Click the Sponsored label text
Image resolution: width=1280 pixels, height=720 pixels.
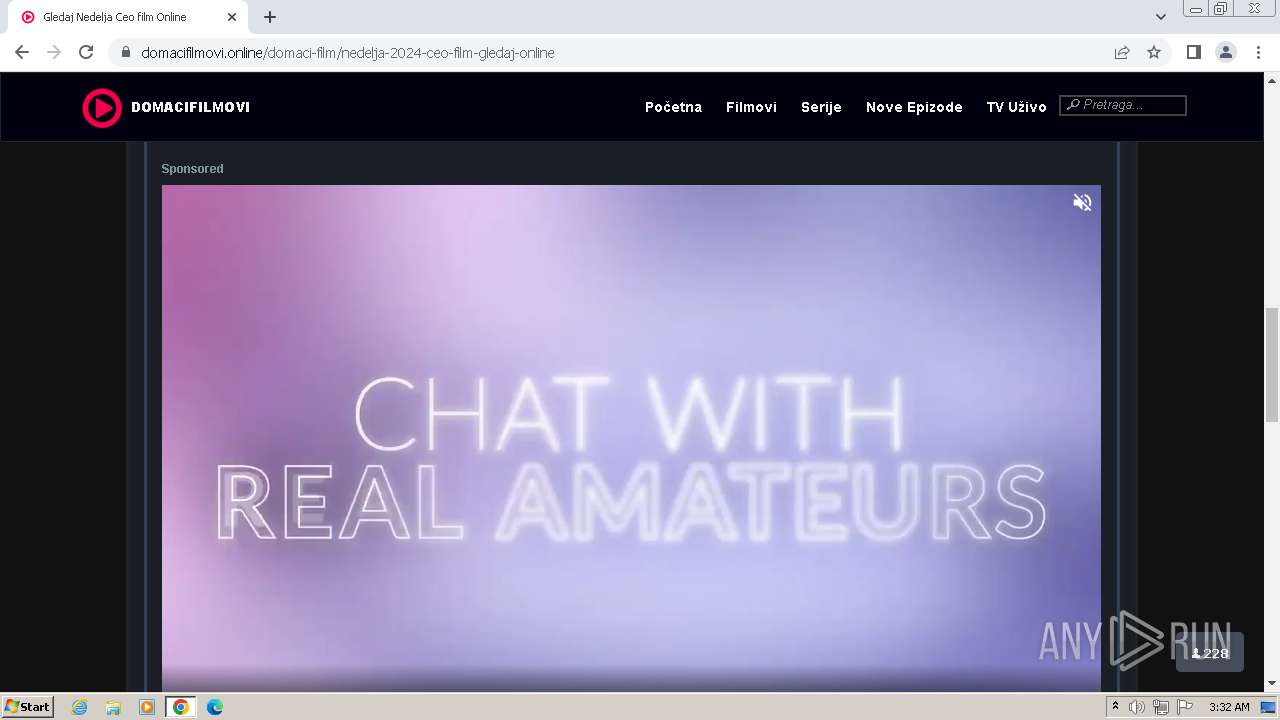coord(192,169)
